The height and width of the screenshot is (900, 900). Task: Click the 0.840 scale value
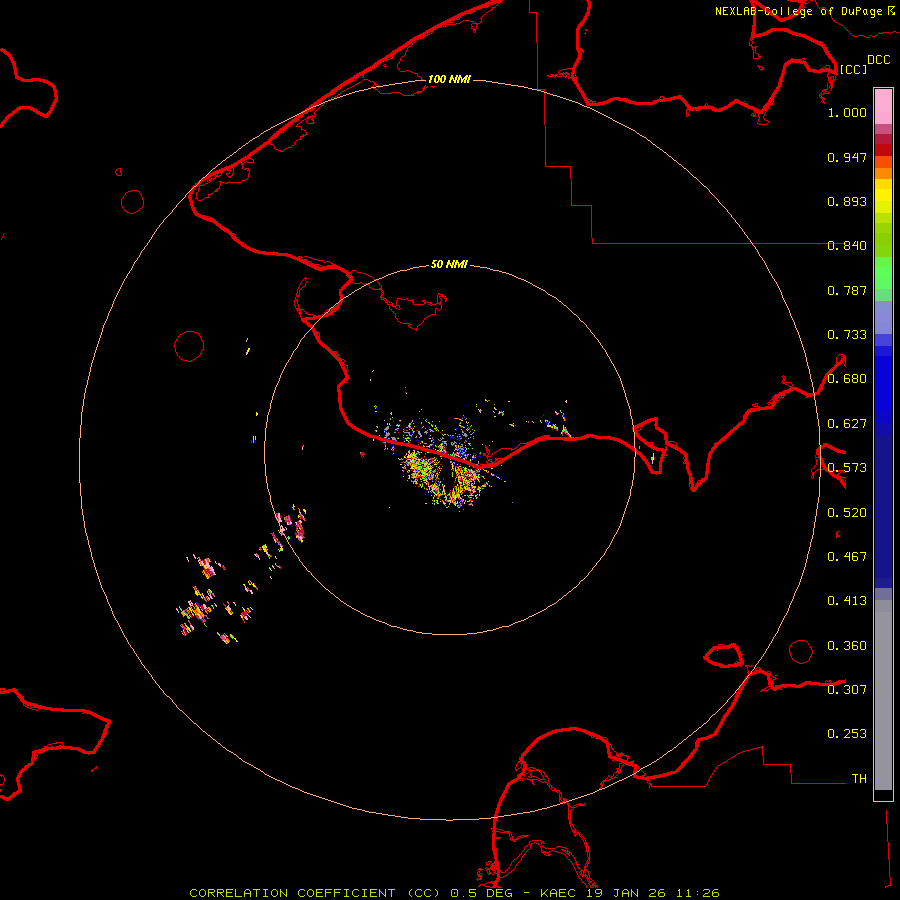847,246
